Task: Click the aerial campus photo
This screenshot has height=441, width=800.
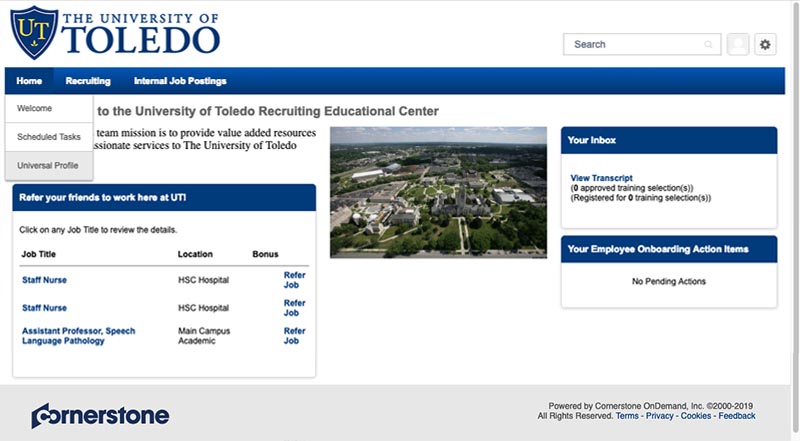Action: pos(438,192)
